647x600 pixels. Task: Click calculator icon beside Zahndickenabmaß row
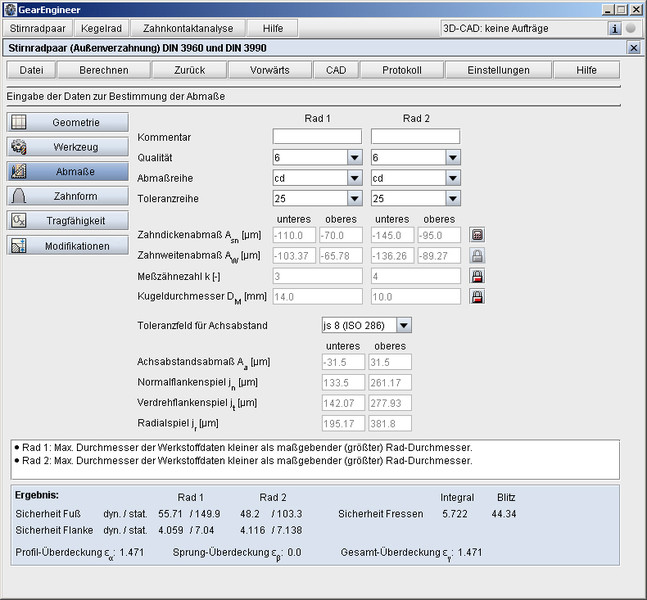click(477, 236)
